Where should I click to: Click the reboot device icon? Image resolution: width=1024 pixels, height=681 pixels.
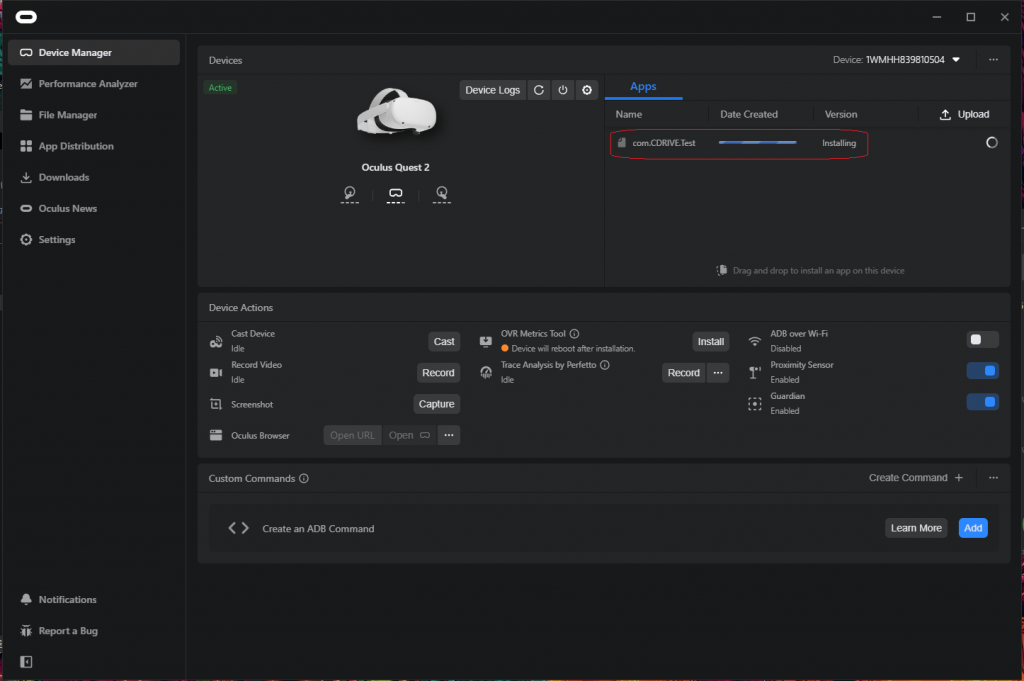click(539, 90)
